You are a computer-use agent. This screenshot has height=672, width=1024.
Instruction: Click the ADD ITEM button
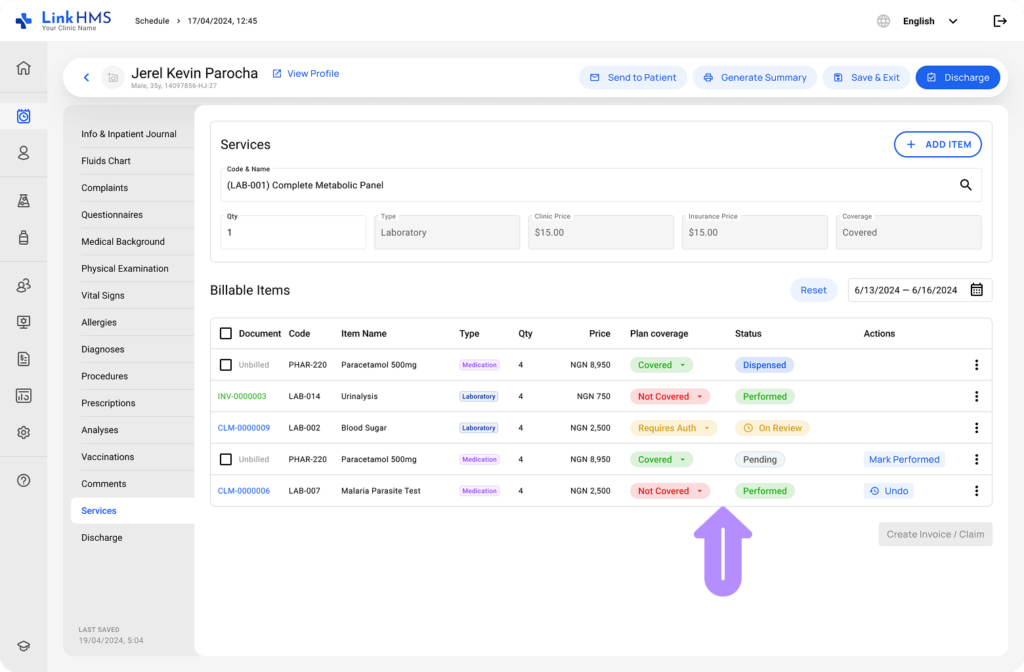pyautogui.click(x=937, y=144)
